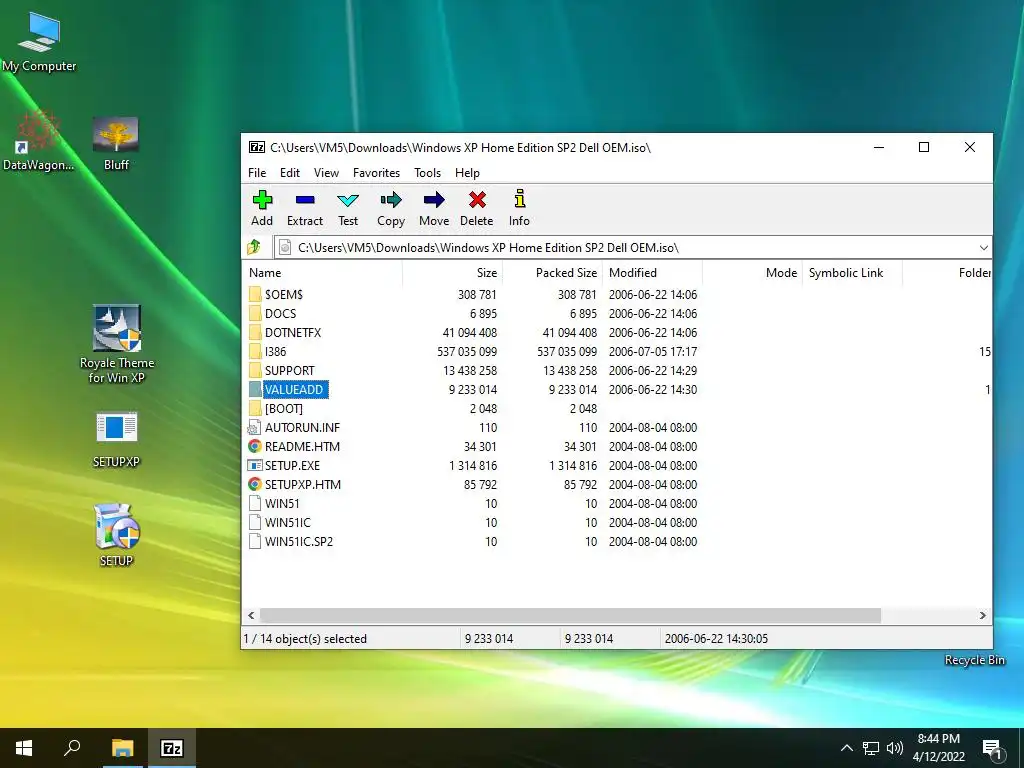Select the SETUP.EXE file icon

pyautogui.click(x=255, y=466)
